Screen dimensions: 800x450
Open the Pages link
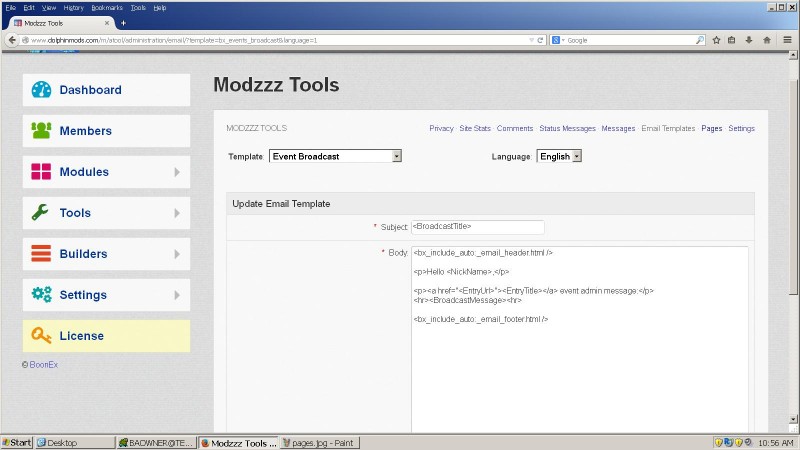pyautogui.click(x=712, y=129)
